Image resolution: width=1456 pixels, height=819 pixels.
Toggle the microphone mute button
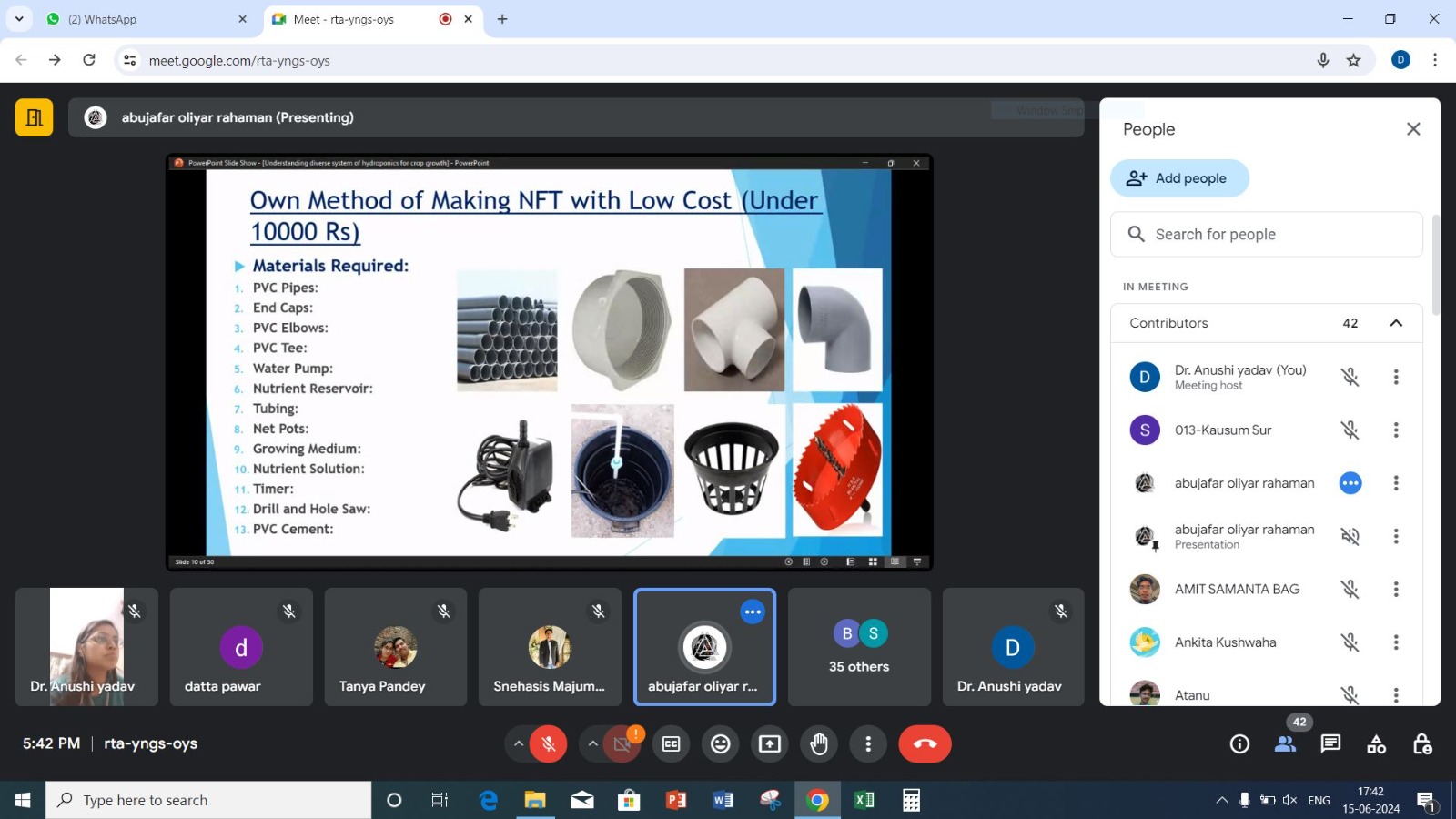549,744
